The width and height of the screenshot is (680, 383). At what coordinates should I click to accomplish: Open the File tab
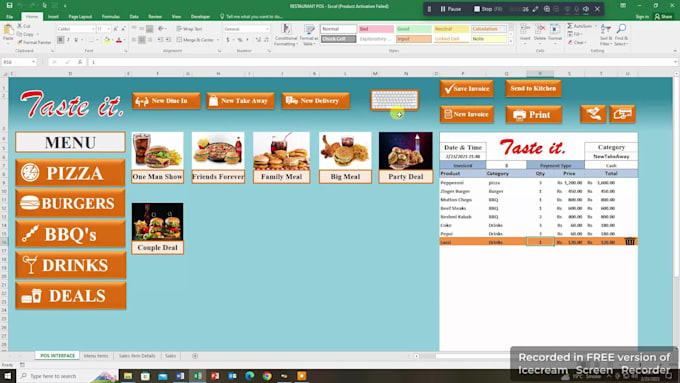tap(10, 16)
